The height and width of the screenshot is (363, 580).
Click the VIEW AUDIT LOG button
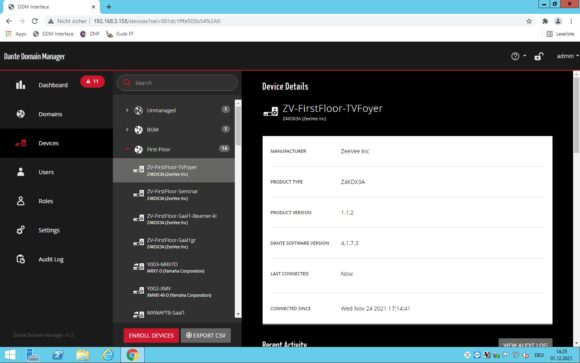[525, 343]
